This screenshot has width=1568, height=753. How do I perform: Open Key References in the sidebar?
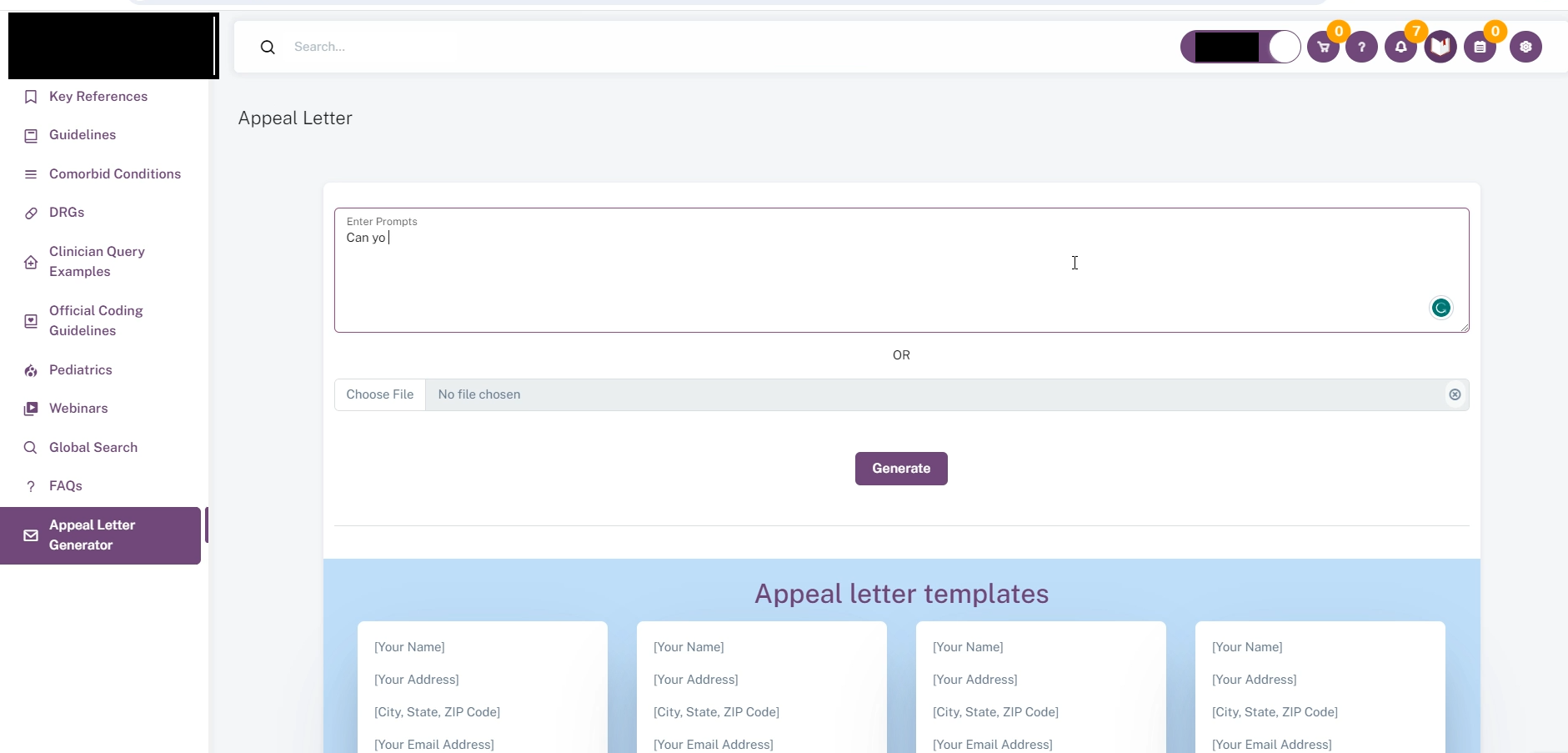[98, 97]
